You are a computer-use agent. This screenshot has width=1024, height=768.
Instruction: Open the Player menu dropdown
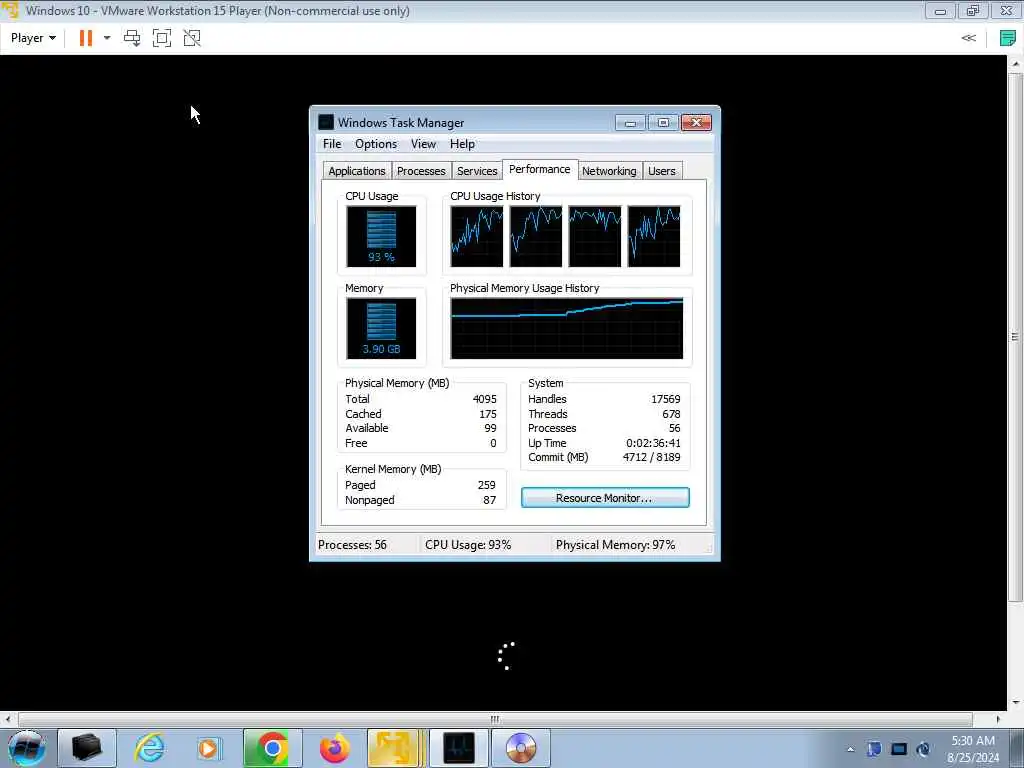(33, 38)
